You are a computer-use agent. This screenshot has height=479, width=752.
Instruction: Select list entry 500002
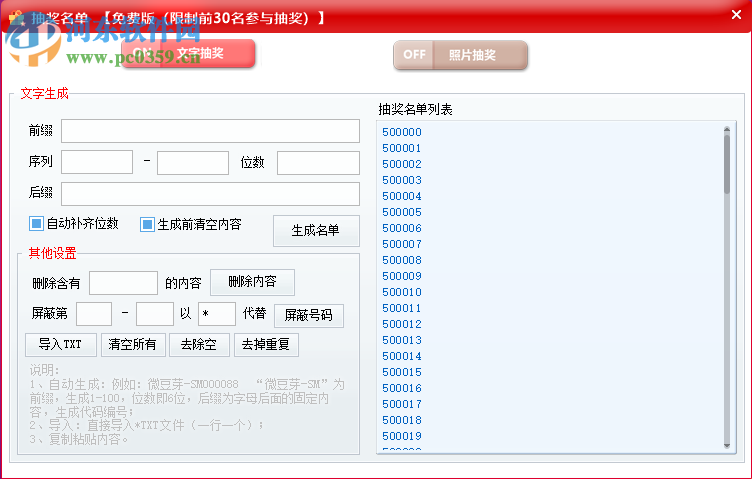click(x=402, y=164)
